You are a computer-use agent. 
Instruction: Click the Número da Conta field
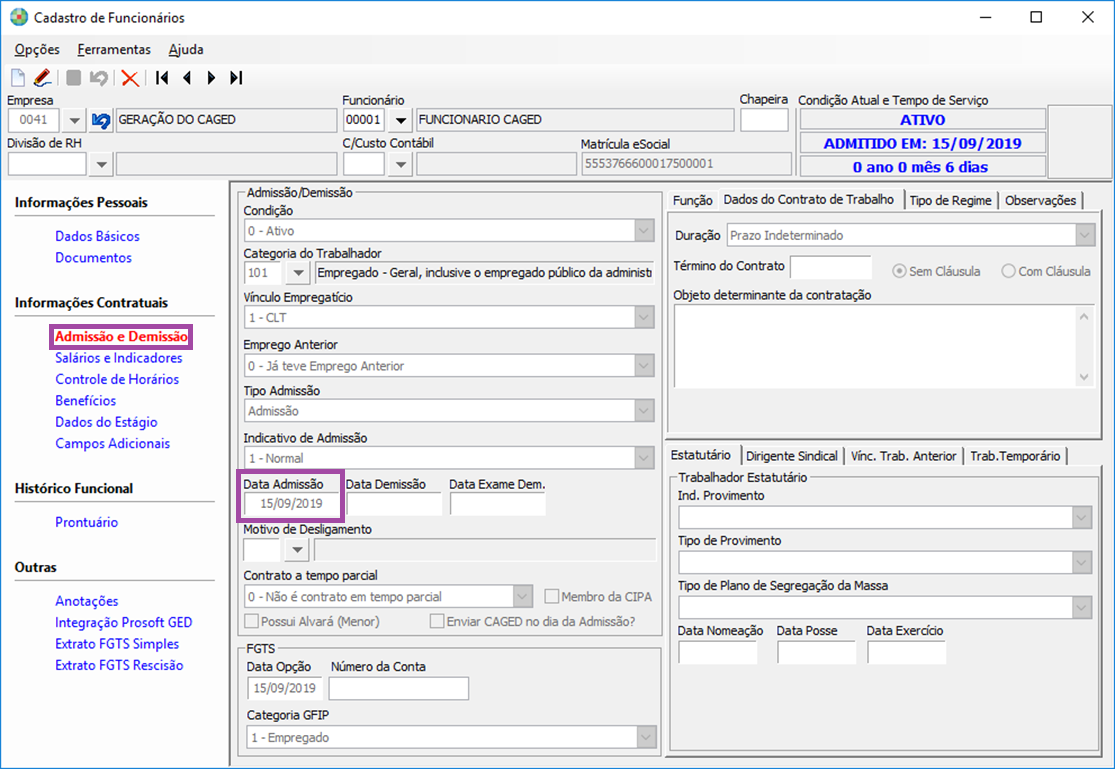tap(398, 688)
